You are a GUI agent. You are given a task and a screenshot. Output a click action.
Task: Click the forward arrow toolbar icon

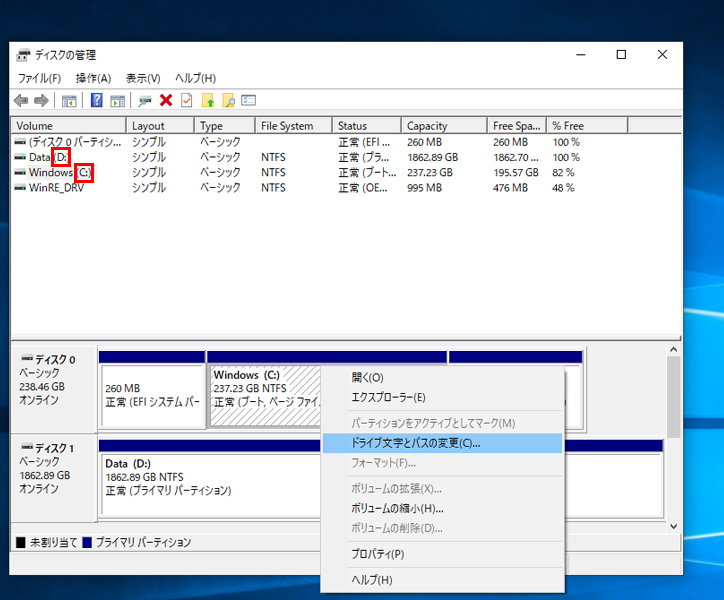point(41,100)
